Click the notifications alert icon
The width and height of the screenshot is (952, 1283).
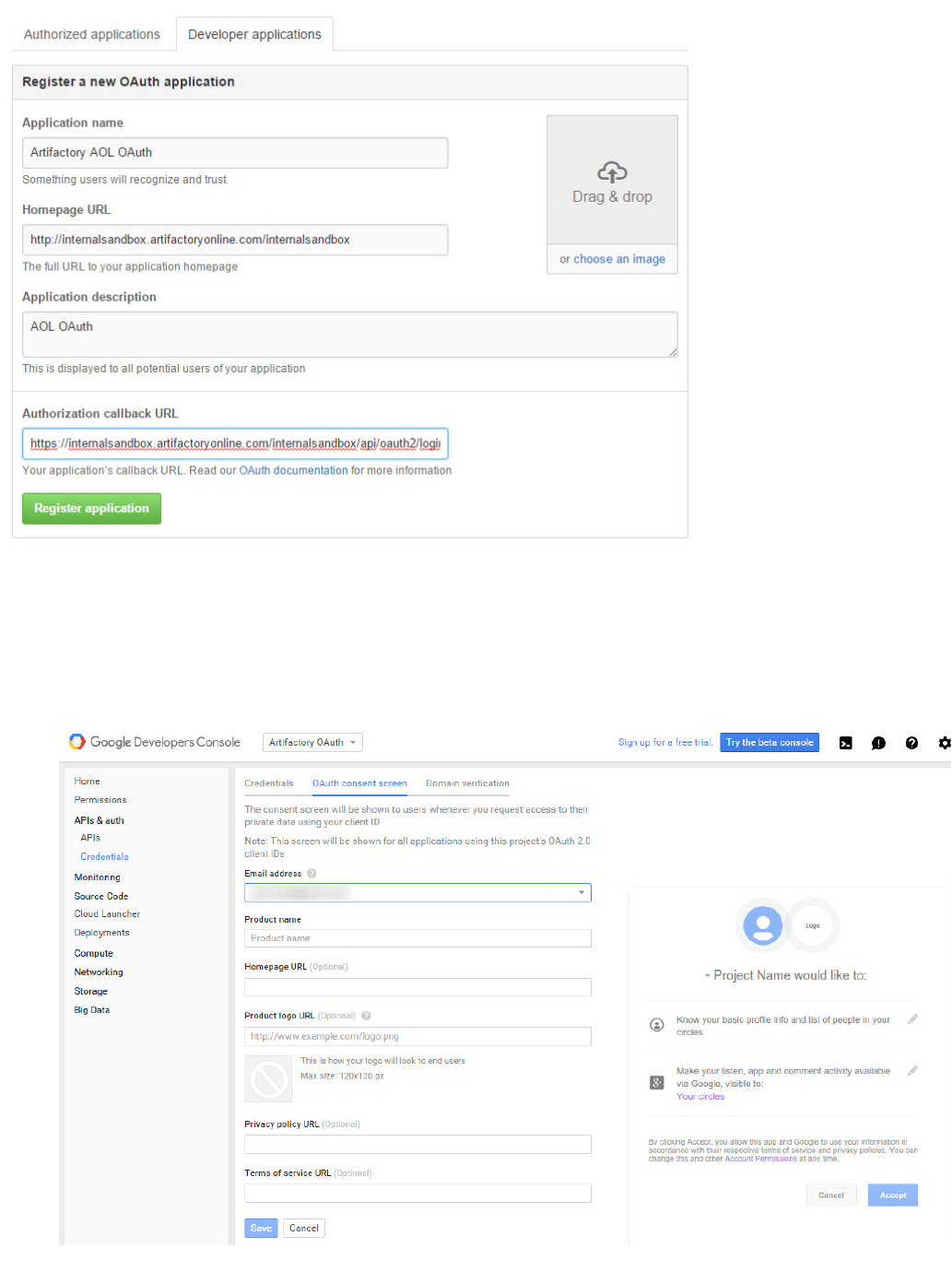pyautogui.click(x=878, y=743)
